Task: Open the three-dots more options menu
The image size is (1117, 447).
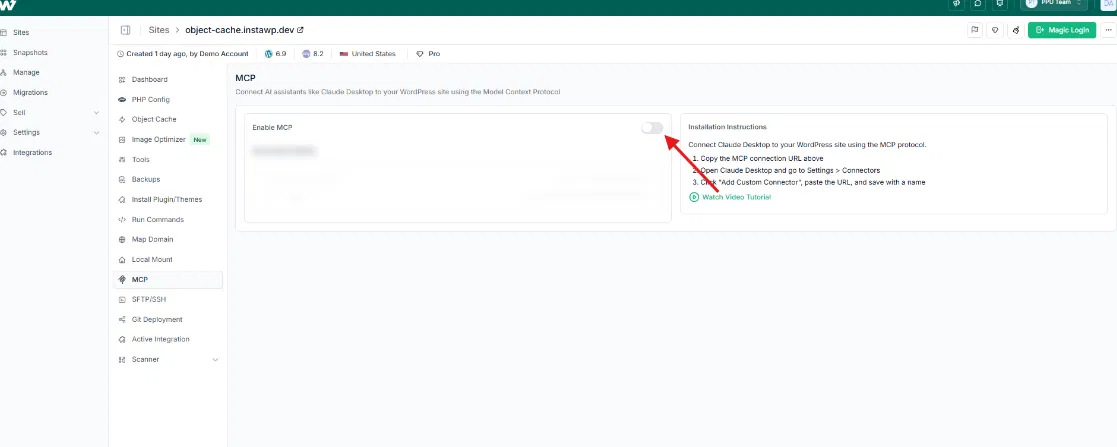Action: click(x=1108, y=30)
